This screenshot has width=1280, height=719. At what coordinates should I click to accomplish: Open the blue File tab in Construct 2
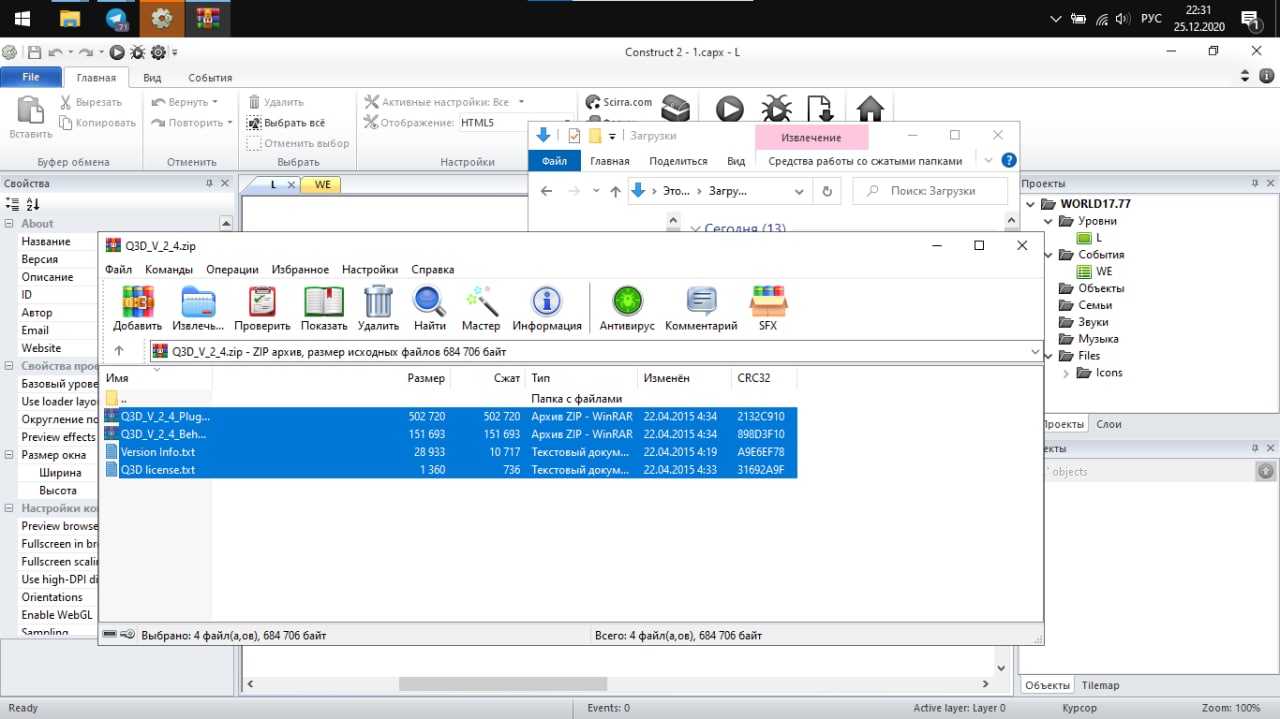click(31, 77)
